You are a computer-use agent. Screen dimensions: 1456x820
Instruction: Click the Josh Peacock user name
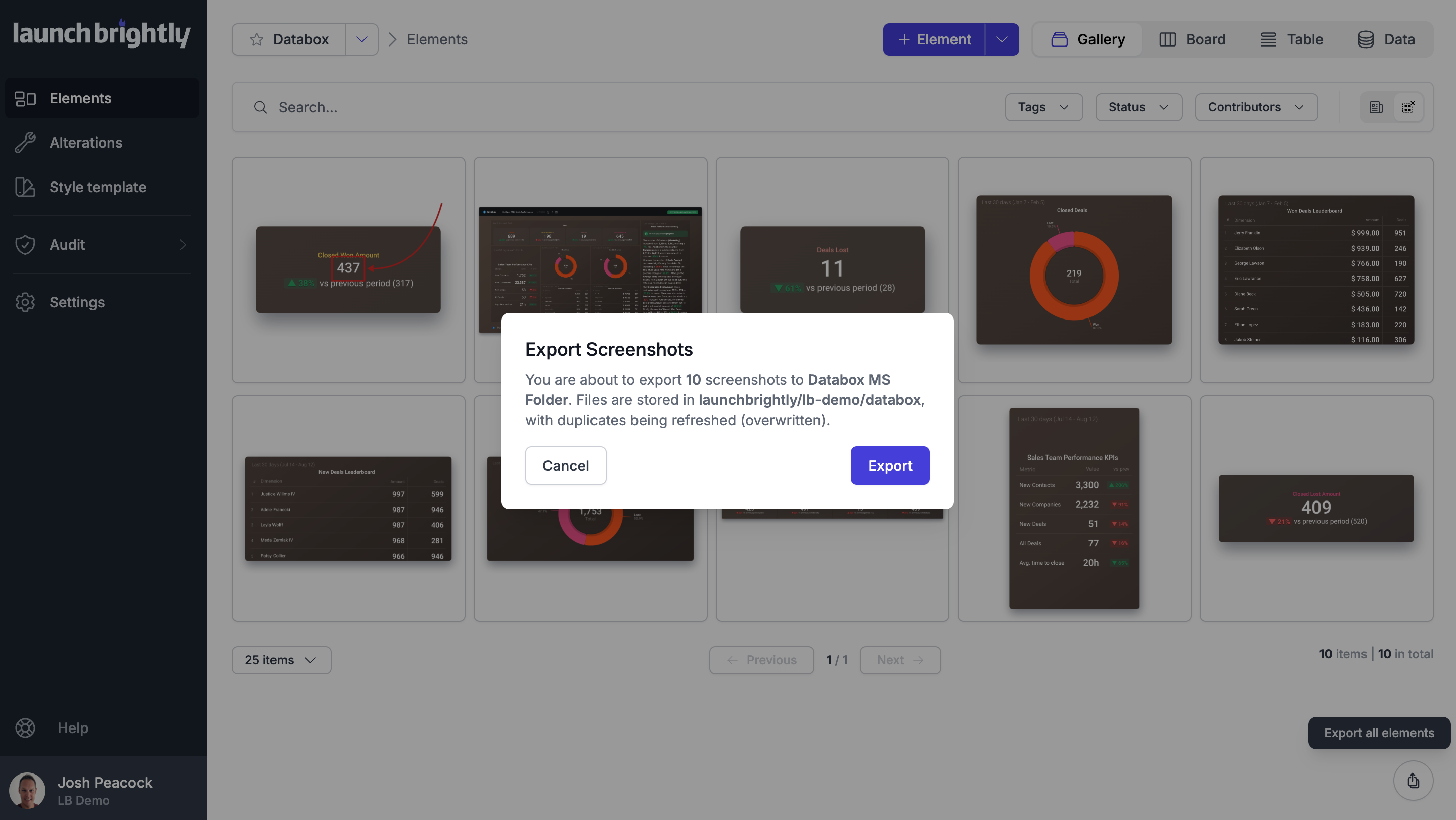(105, 782)
